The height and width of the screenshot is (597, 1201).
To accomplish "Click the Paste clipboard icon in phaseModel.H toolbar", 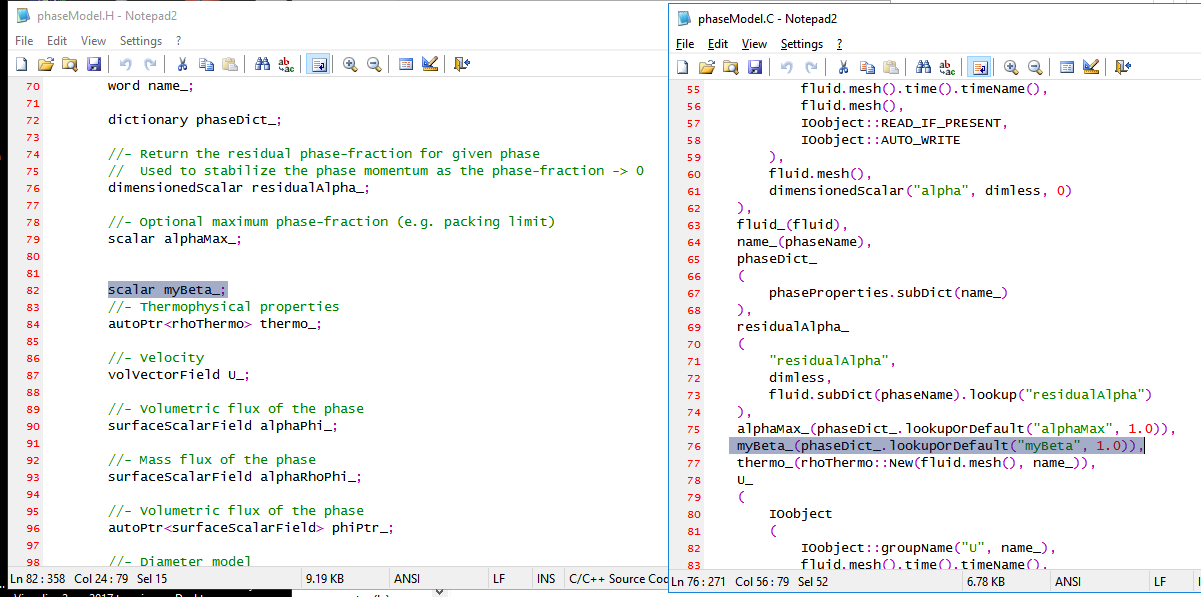I will [x=230, y=64].
